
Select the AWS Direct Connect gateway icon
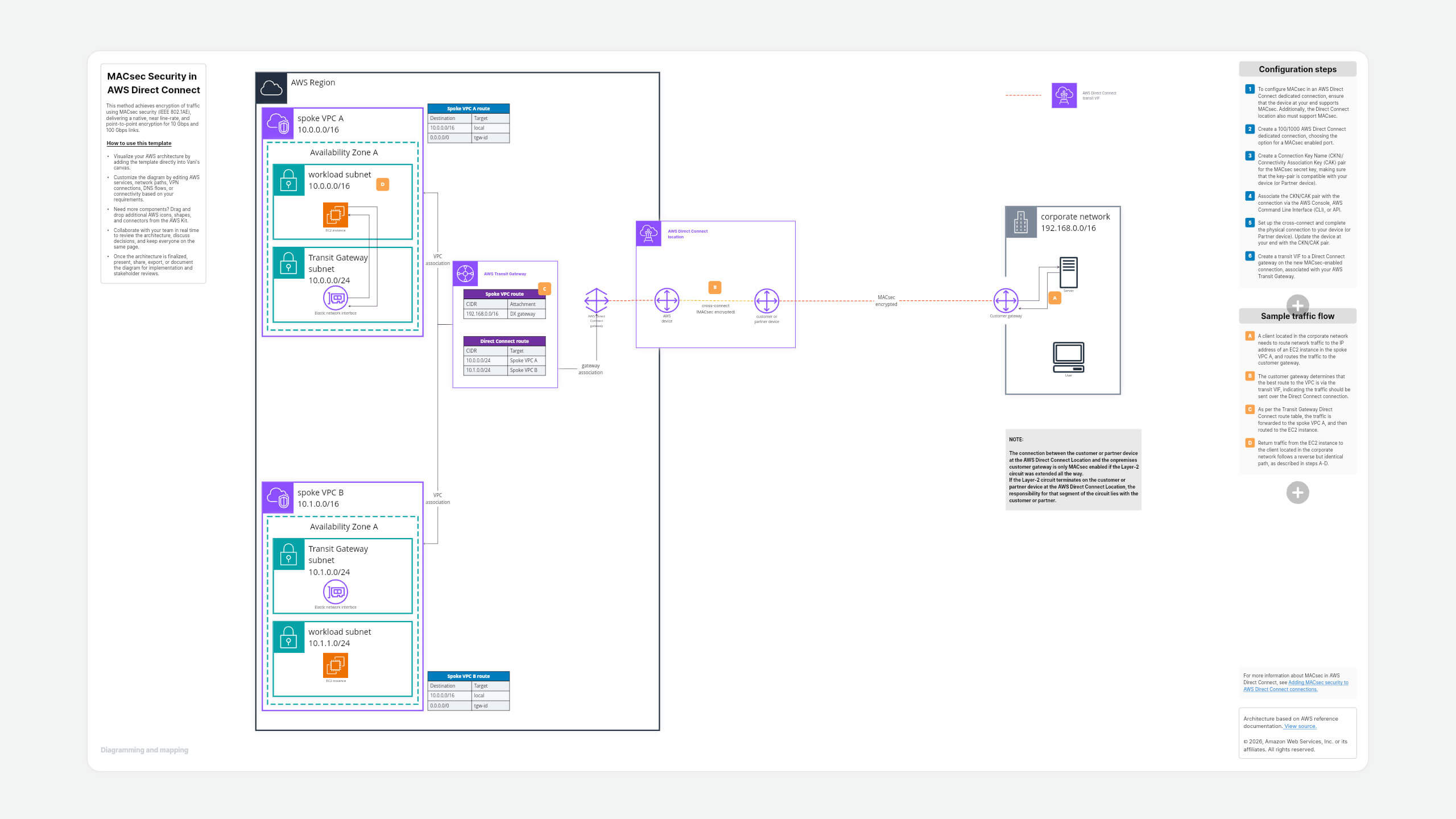pyautogui.click(x=597, y=300)
